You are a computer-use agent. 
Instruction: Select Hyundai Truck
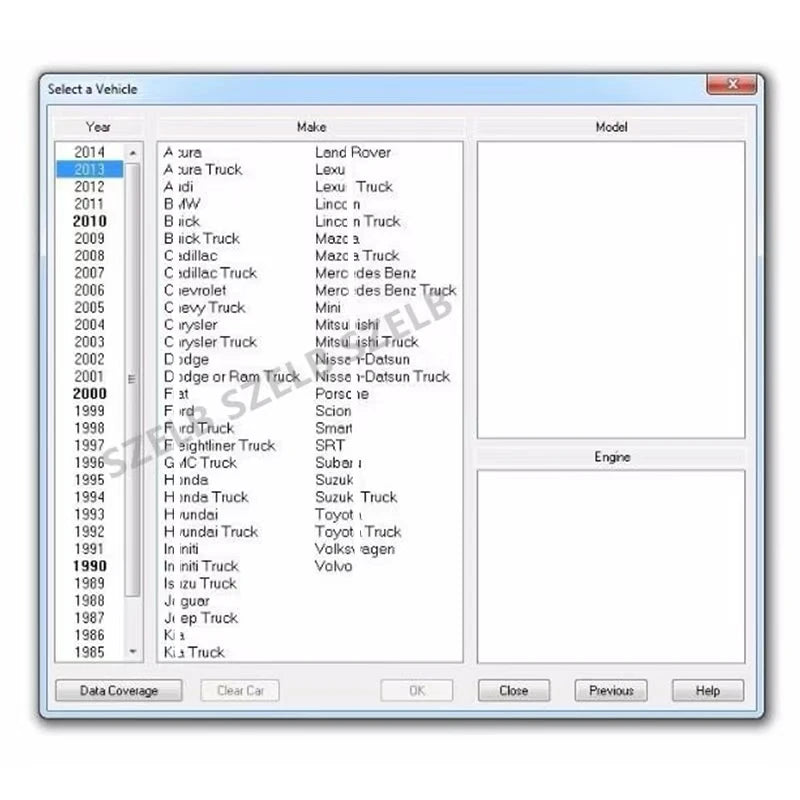pyautogui.click(x=211, y=532)
